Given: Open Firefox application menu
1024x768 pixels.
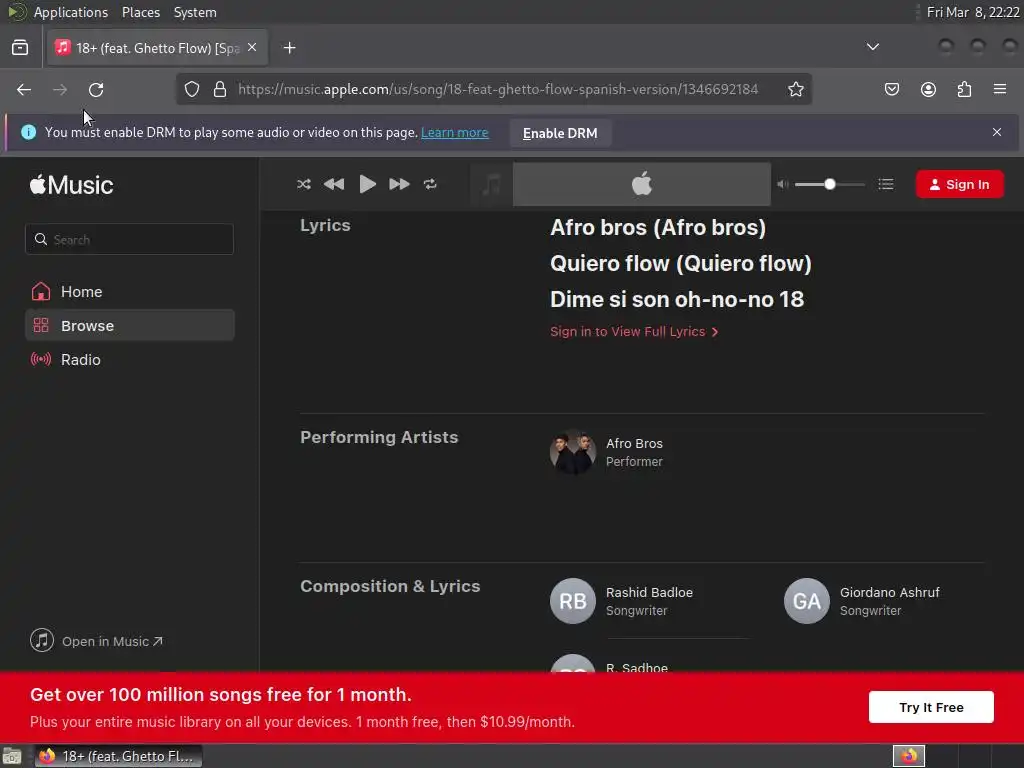Looking at the screenshot, I should (1000, 89).
